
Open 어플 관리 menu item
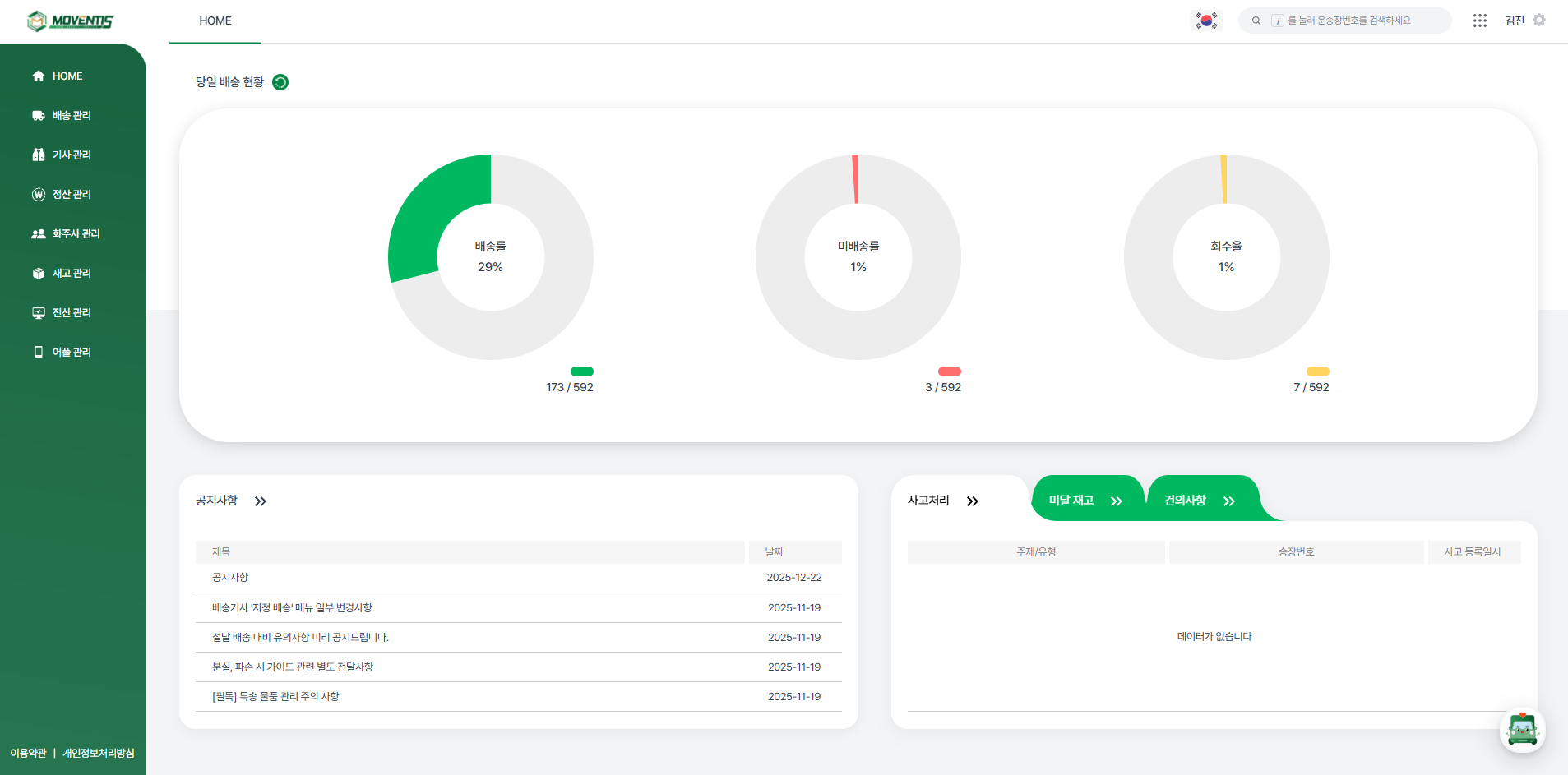coord(72,352)
